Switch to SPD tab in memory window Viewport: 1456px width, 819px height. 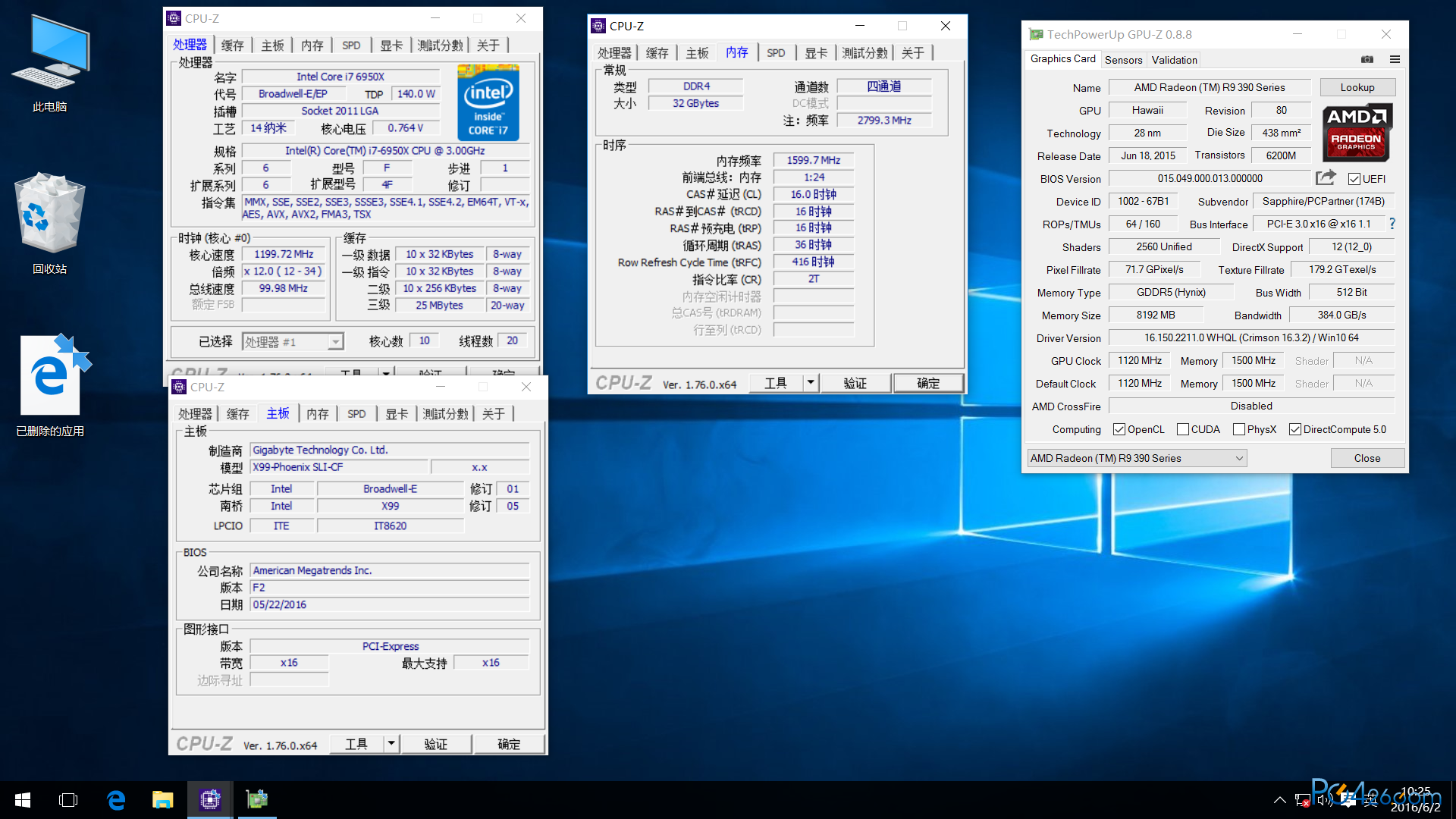tap(776, 53)
